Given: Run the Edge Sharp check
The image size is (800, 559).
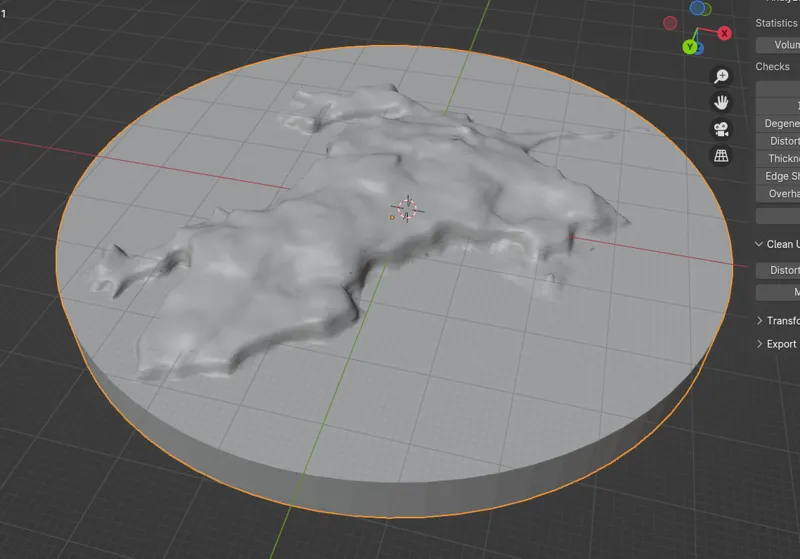Looking at the screenshot, I should 778,176.
